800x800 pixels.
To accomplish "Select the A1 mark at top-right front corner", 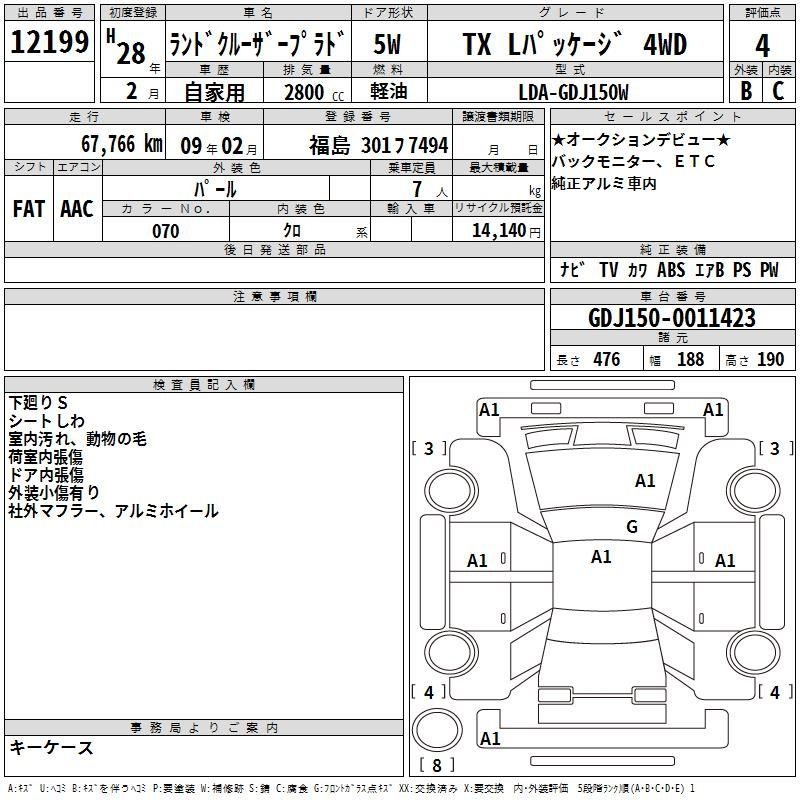I will click(713, 409).
